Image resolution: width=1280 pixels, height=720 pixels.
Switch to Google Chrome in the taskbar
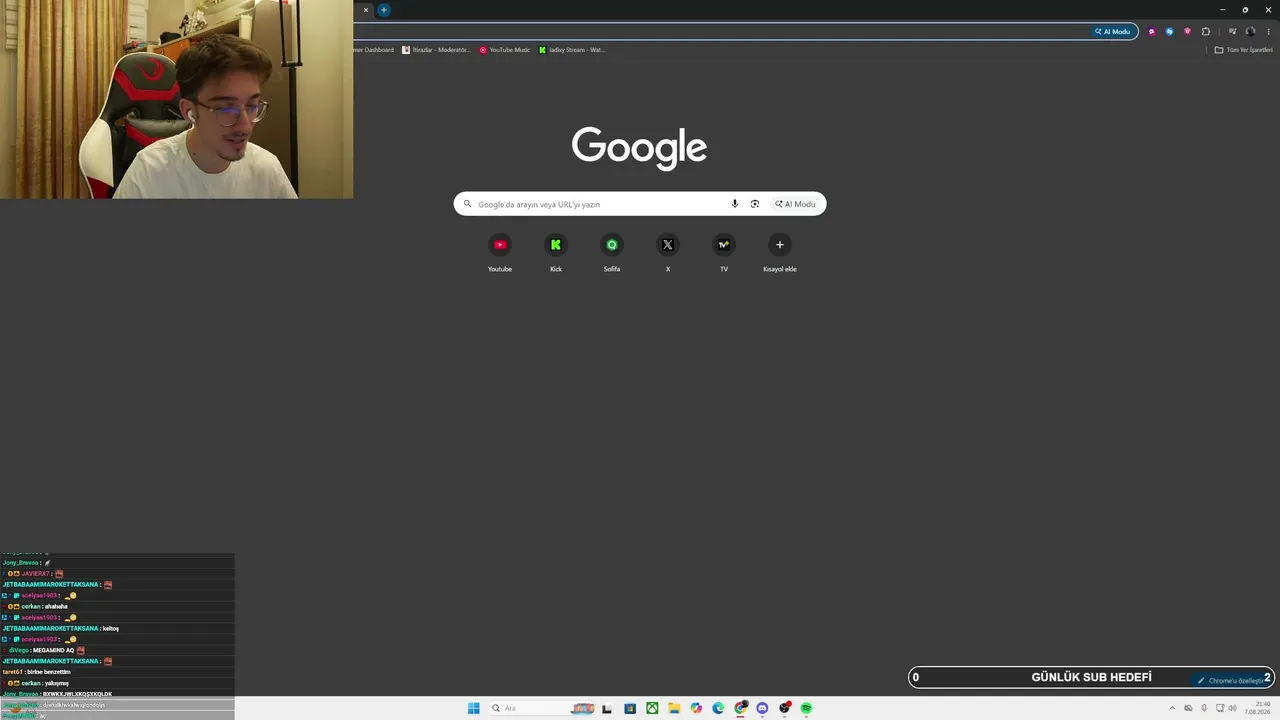pyautogui.click(x=740, y=708)
